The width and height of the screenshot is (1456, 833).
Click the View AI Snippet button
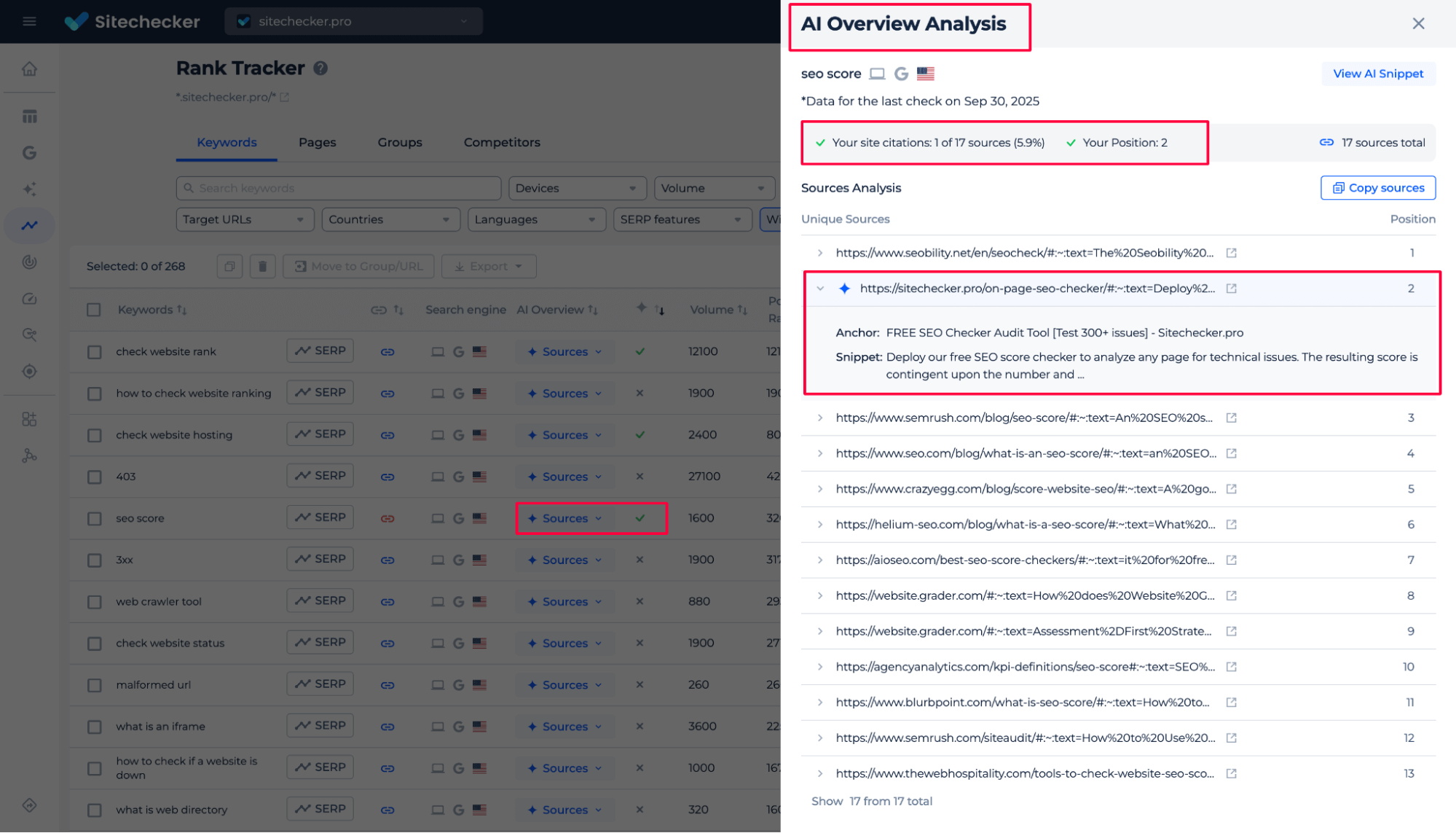click(1378, 74)
